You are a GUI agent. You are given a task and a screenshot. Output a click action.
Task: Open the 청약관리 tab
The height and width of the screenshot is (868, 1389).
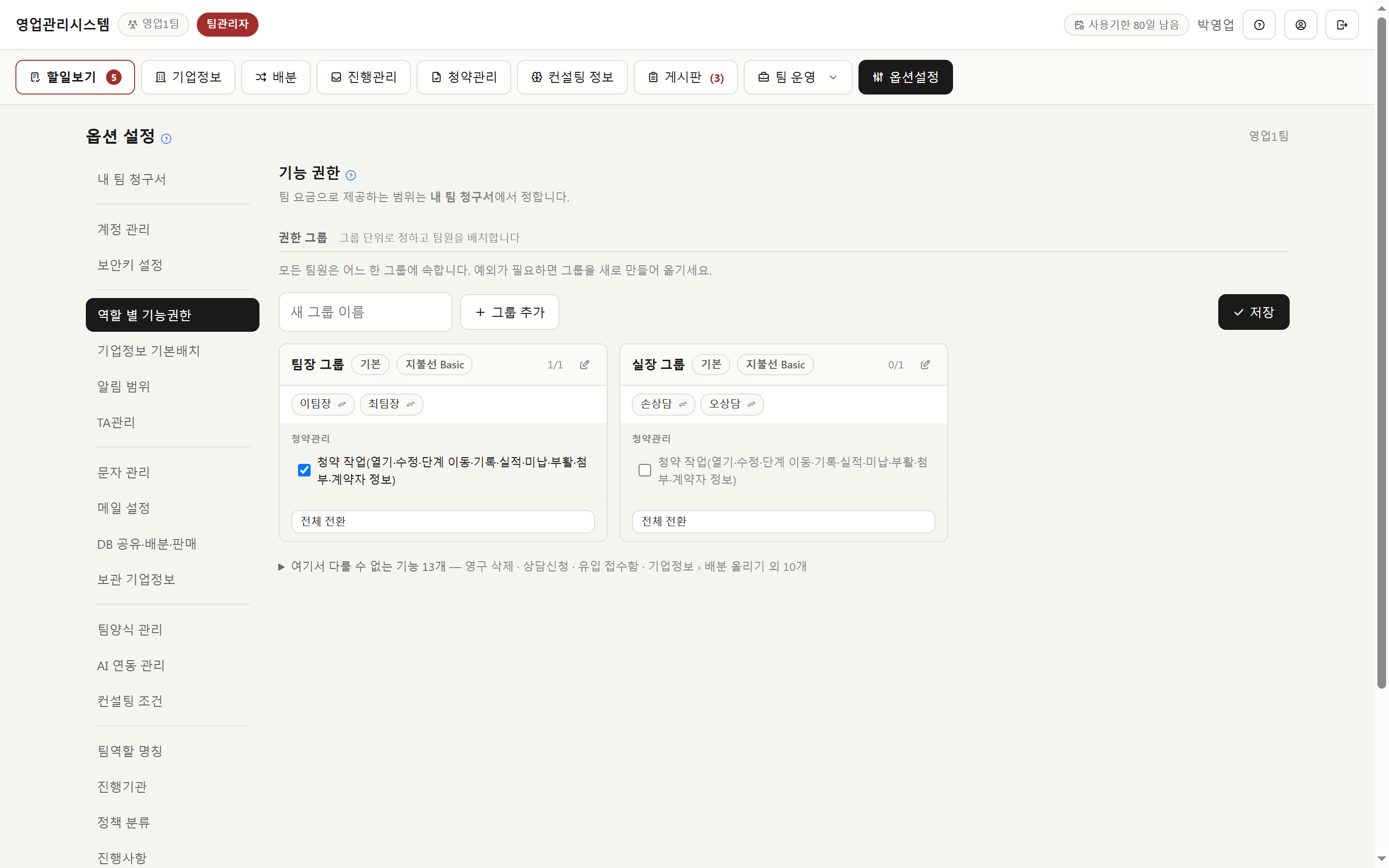click(x=464, y=77)
